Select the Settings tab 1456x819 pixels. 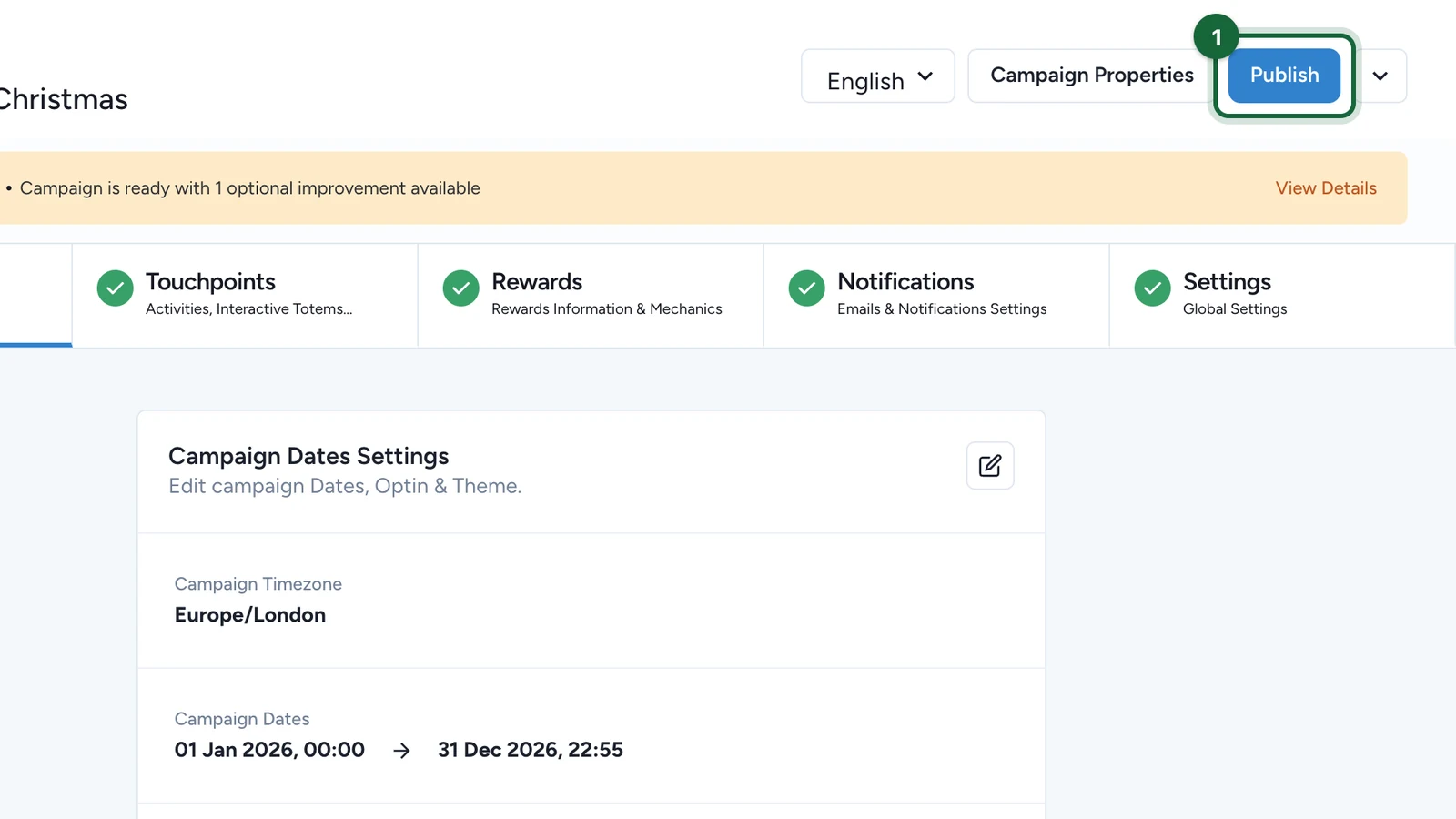tap(1282, 295)
